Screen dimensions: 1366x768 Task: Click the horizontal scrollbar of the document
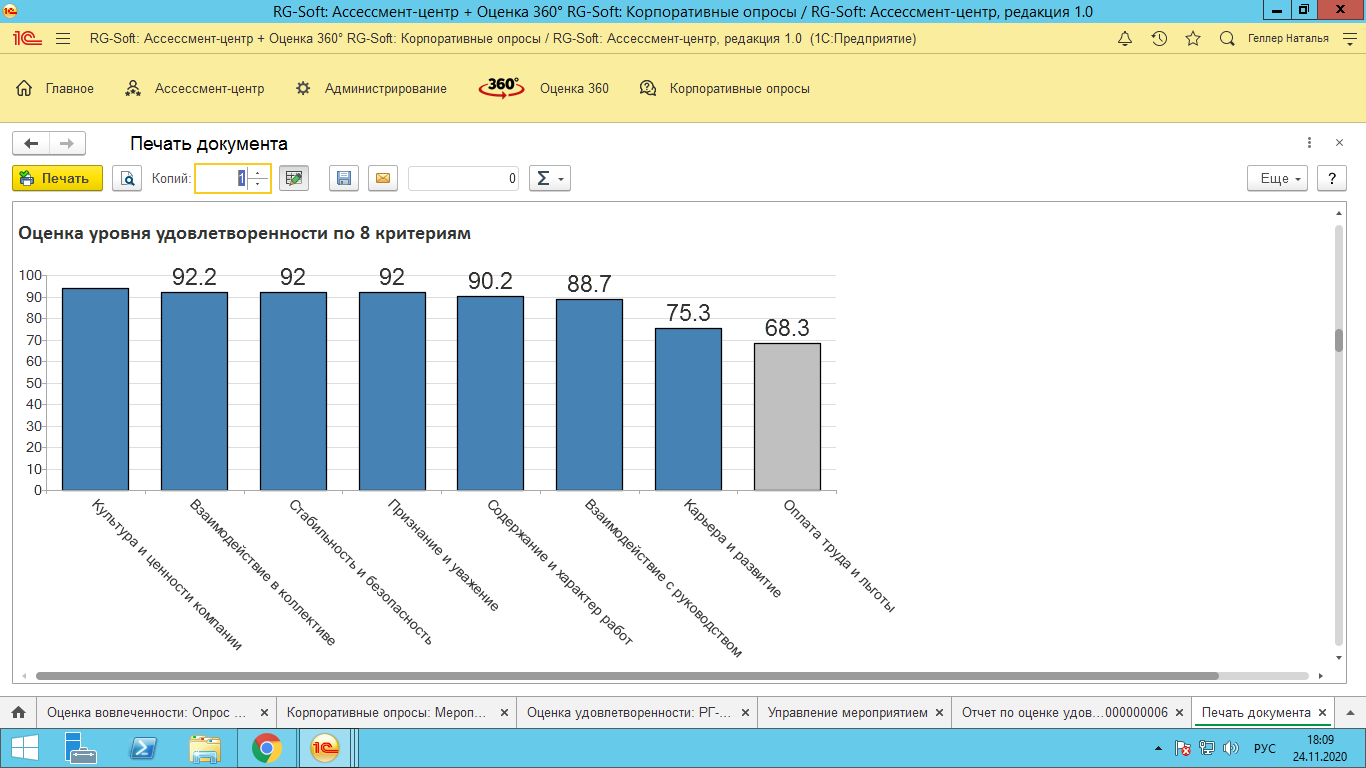(x=627, y=676)
